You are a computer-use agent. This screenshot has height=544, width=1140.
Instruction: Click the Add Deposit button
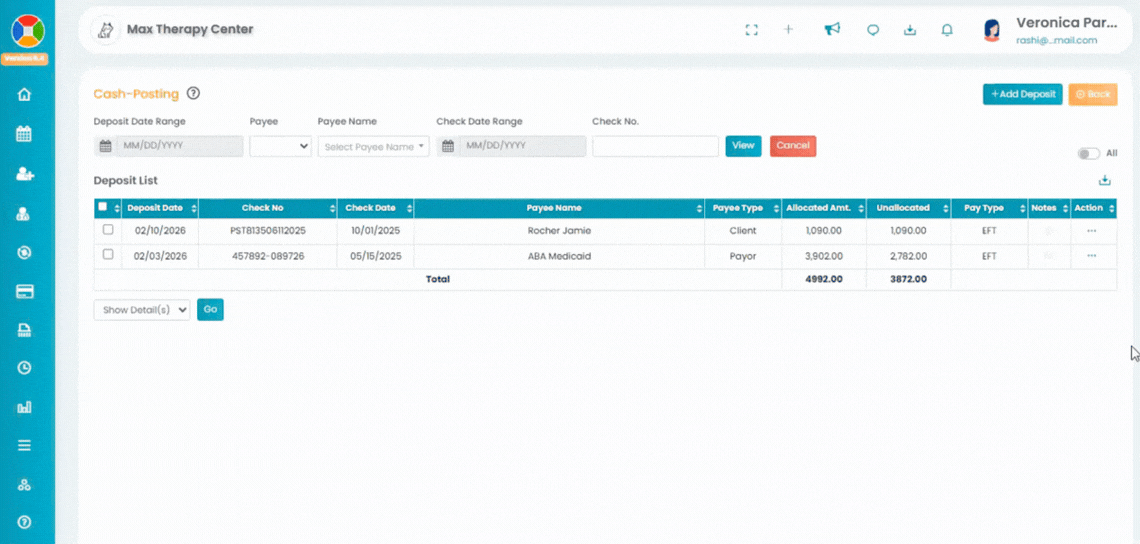[x=1022, y=95]
